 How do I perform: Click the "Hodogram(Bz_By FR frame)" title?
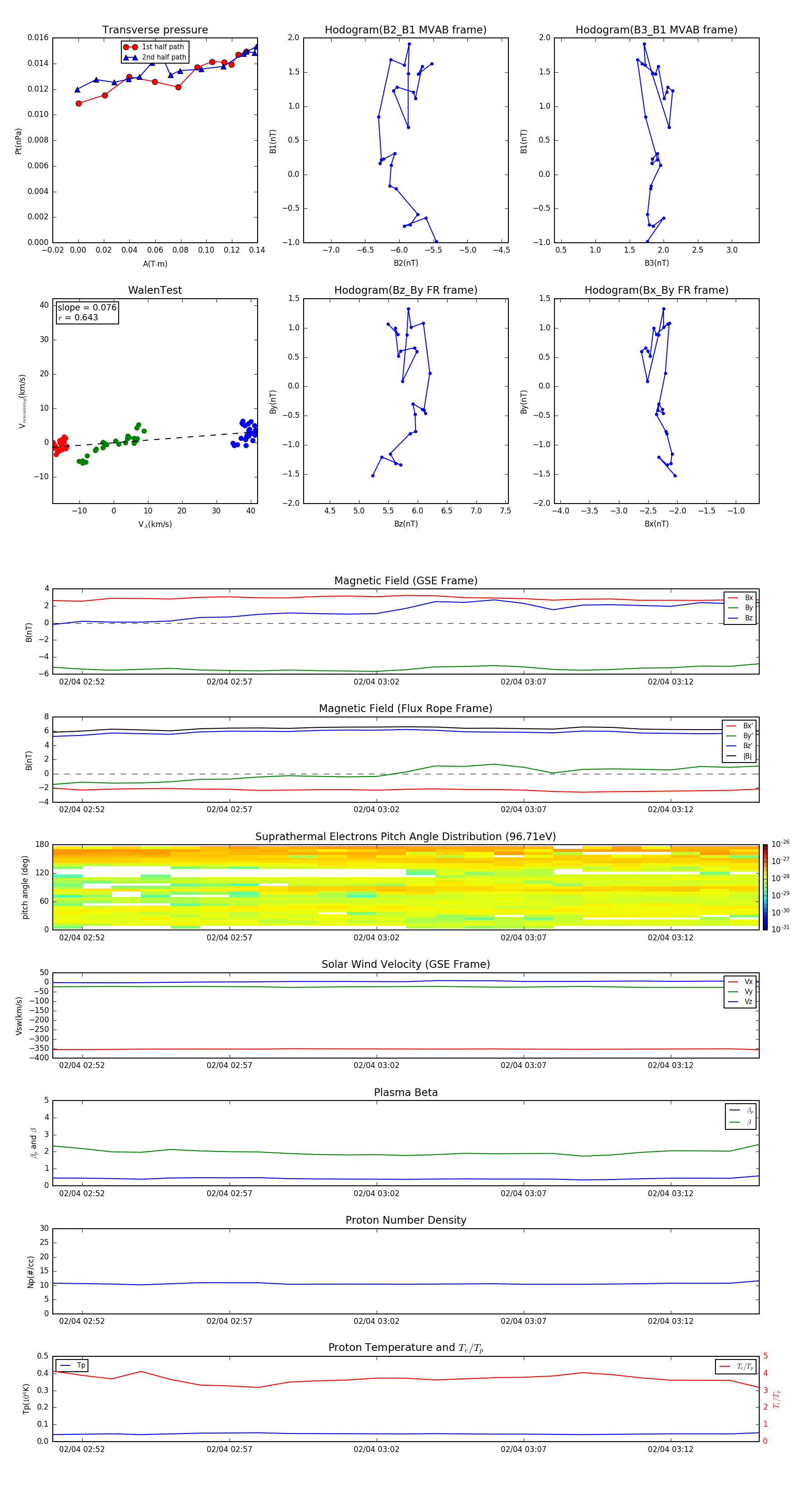[x=405, y=290]
